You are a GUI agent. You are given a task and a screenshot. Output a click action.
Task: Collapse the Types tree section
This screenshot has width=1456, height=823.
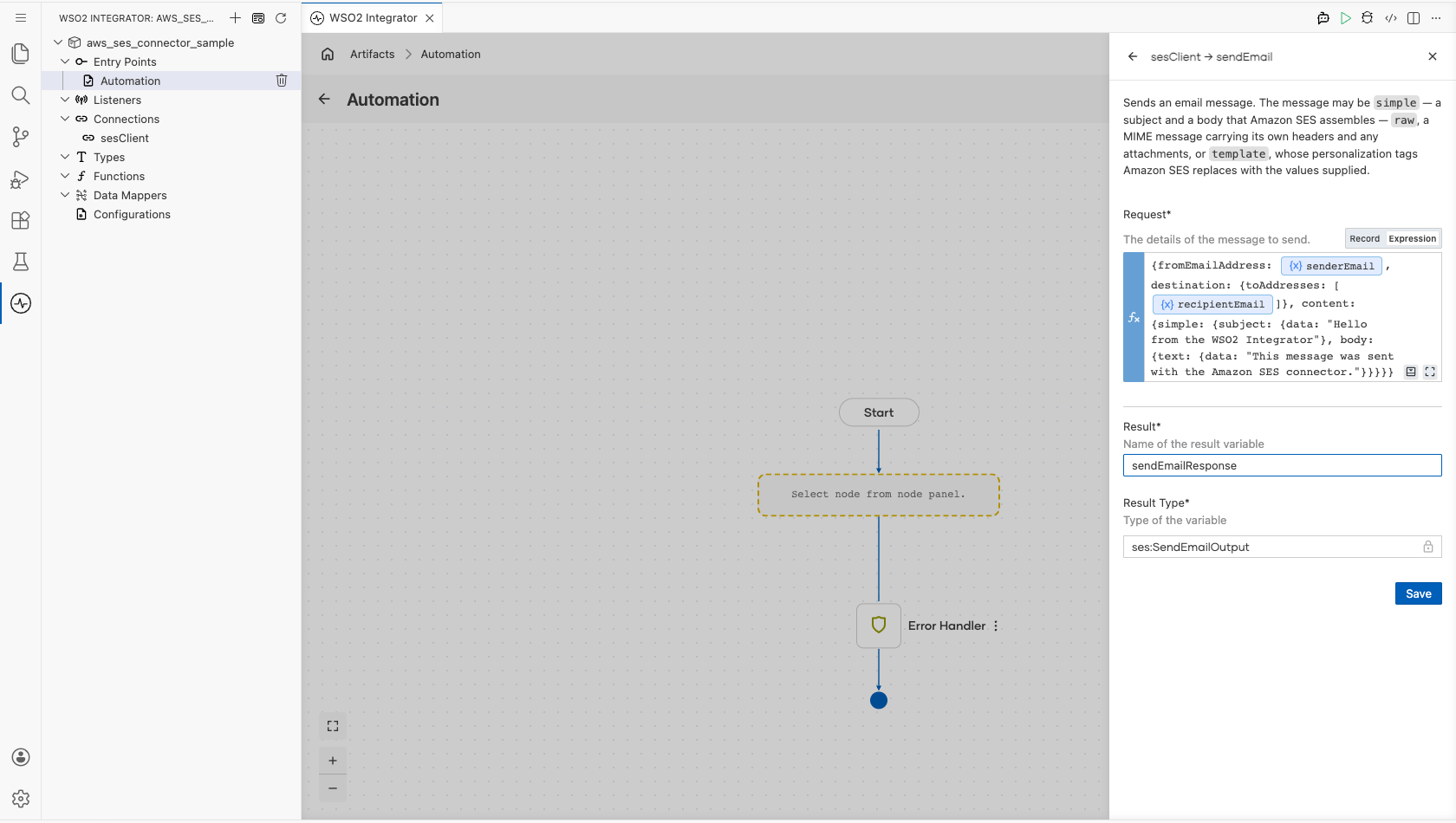point(65,157)
